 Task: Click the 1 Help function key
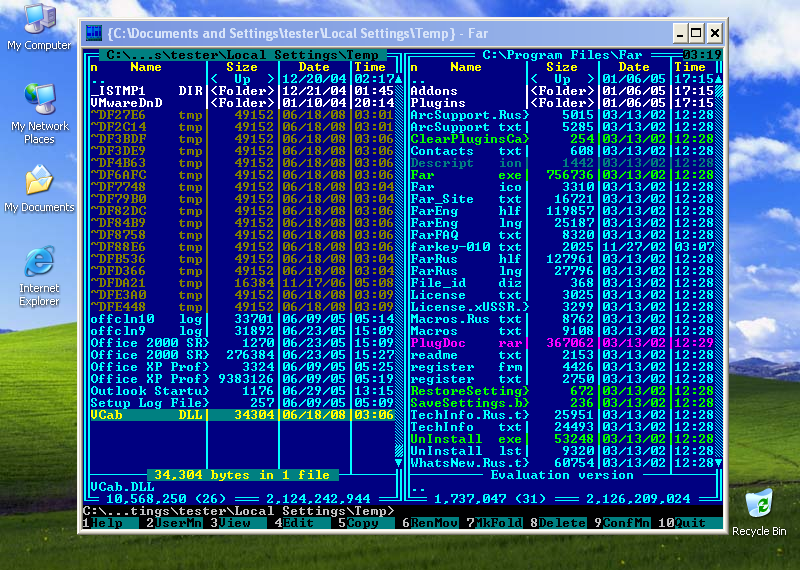tap(111, 523)
